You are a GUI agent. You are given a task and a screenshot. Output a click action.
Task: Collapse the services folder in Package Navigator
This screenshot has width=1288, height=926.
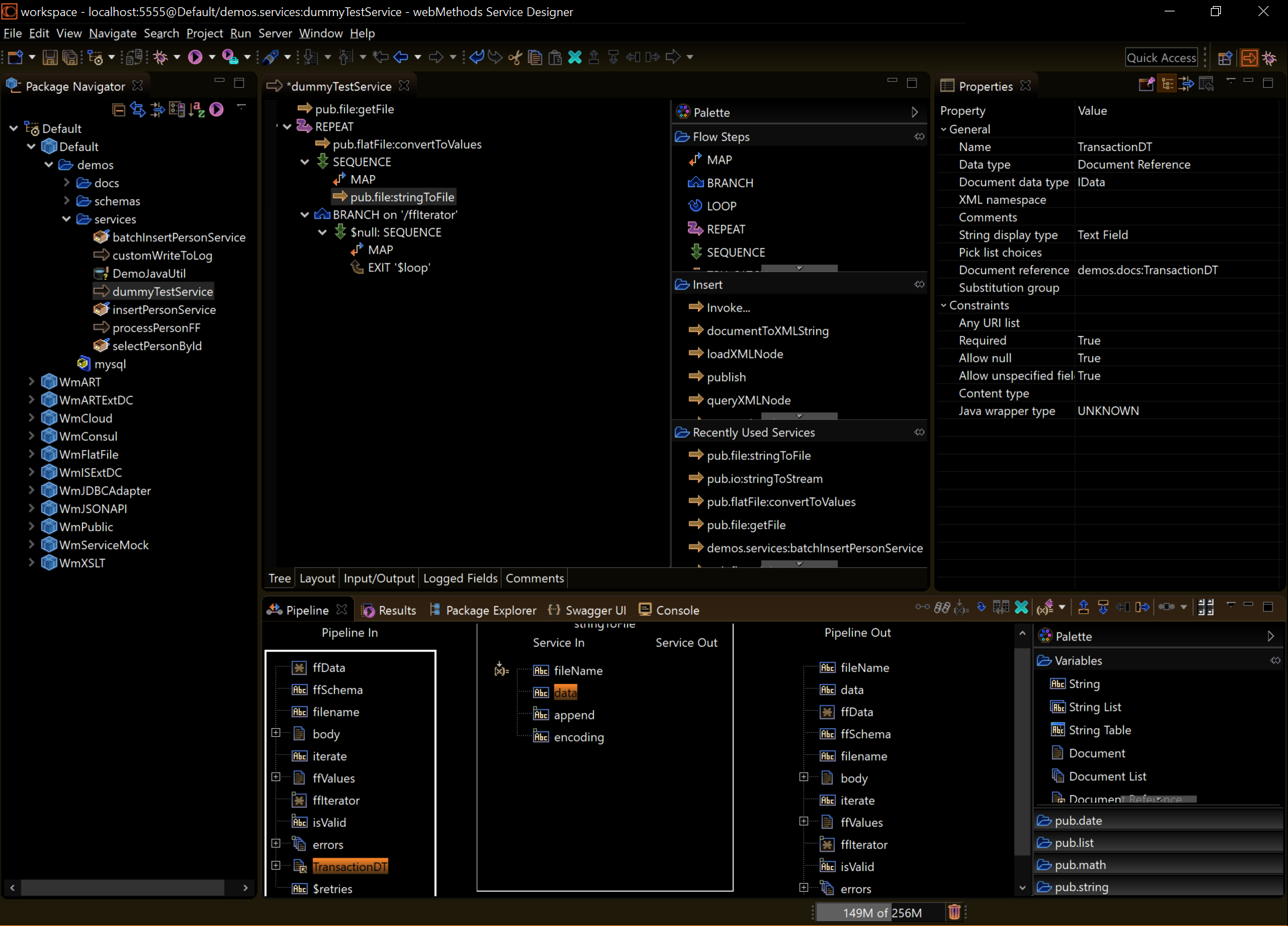(66, 219)
